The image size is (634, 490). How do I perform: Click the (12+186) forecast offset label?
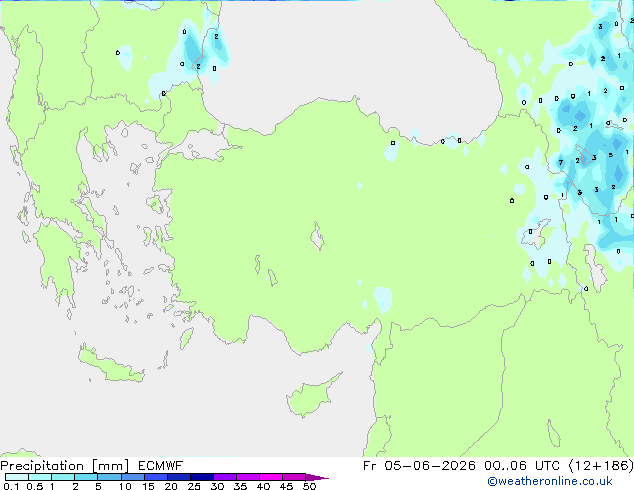(x=601, y=466)
